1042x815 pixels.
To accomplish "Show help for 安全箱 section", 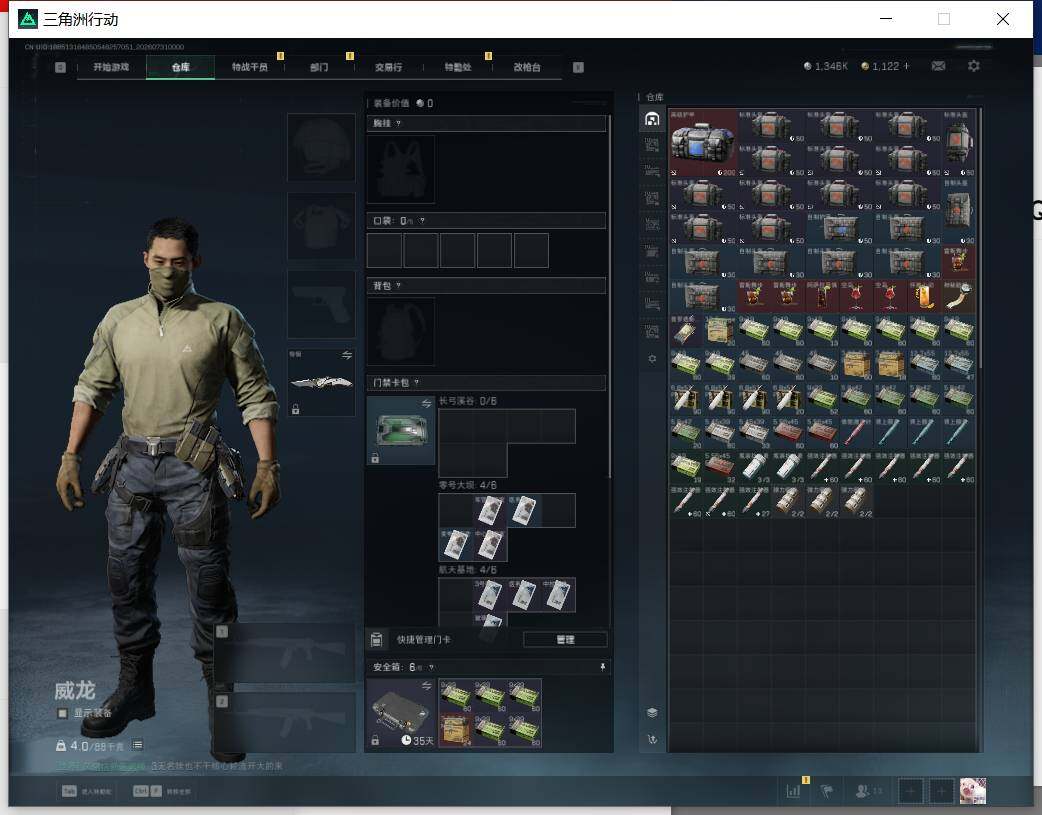I will click(x=431, y=667).
